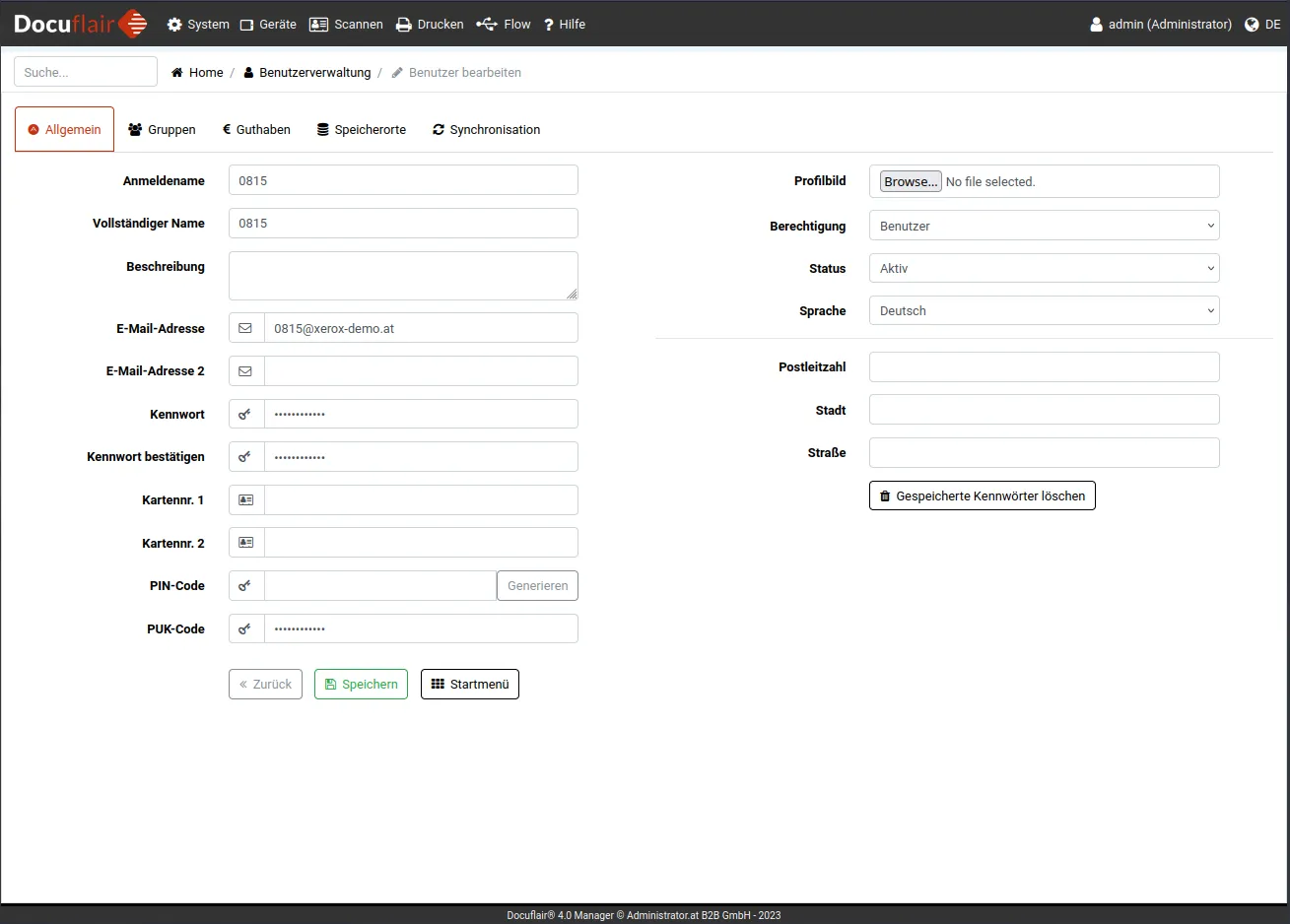This screenshot has height=924, width=1290.
Task: Click the admin user icon
Action: [1096, 25]
